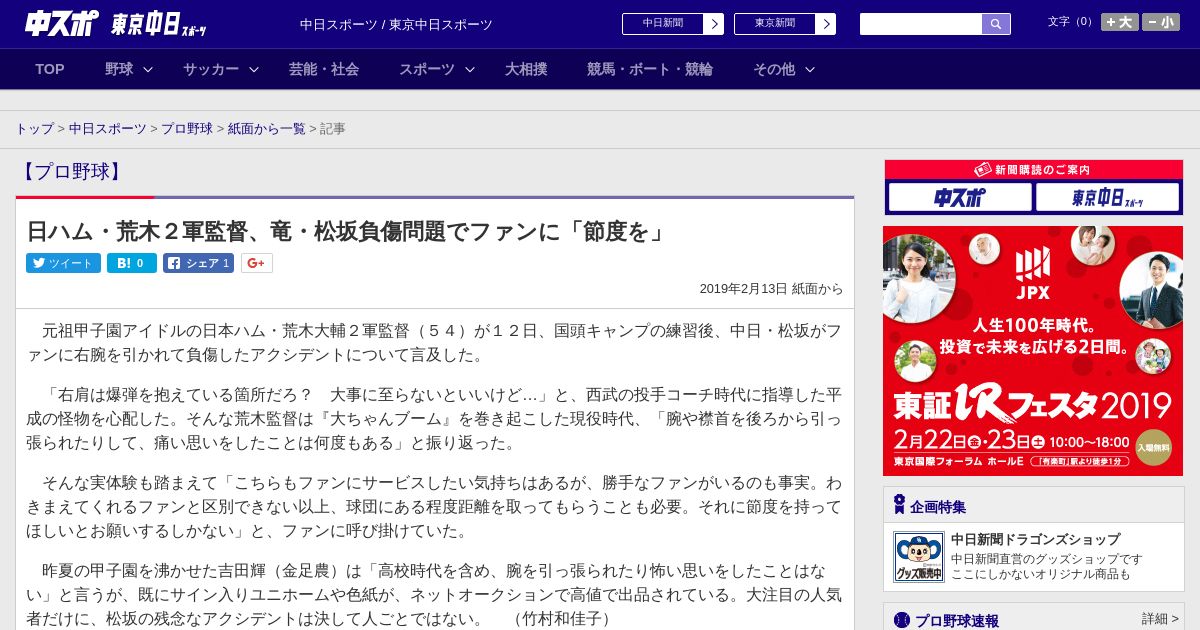The width and height of the screenshot is (1200, 630).
Task: Click the 【プロ野球】 section heading
Action: pos(71,171)
